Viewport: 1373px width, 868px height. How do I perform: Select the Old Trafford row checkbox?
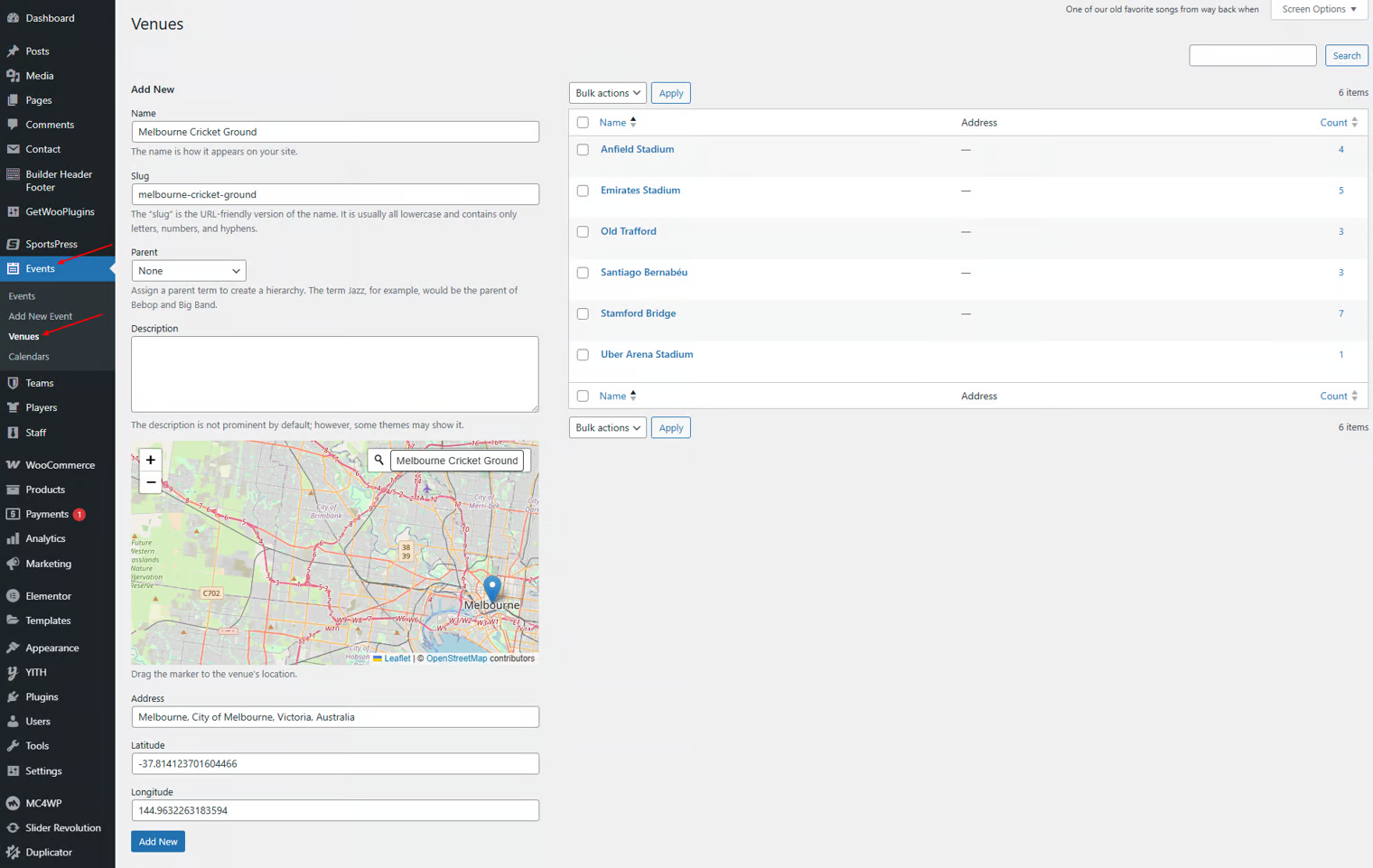point(583,232)
